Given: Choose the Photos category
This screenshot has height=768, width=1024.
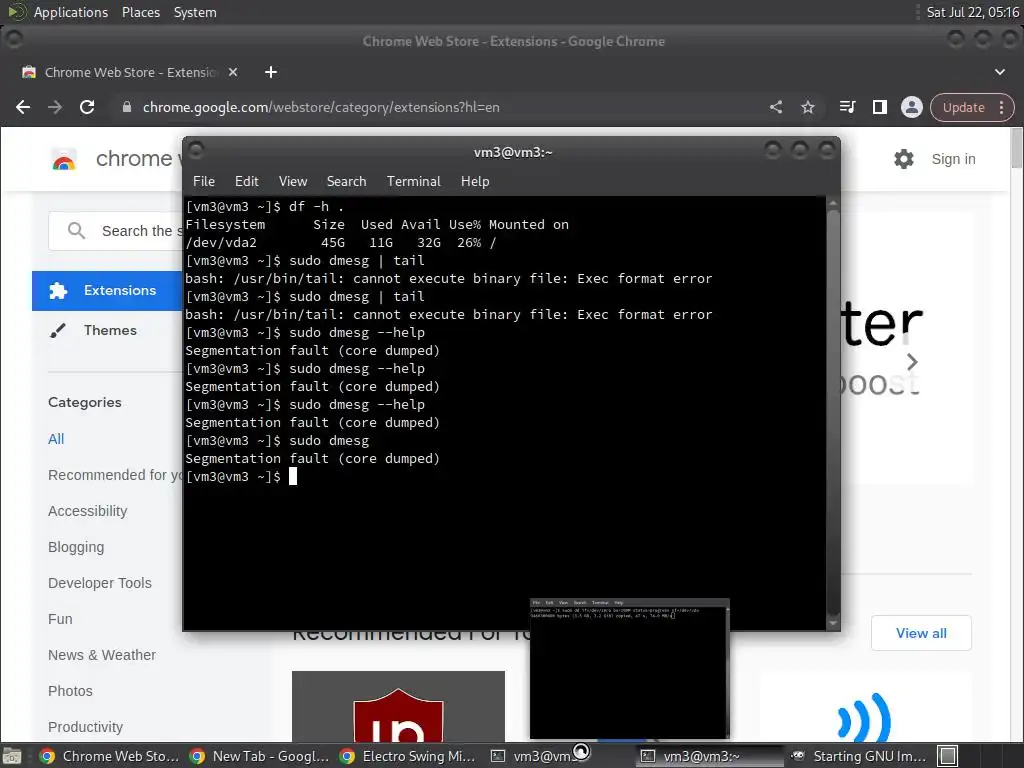Looking at the screenshot, I should (x=71, y=690).
